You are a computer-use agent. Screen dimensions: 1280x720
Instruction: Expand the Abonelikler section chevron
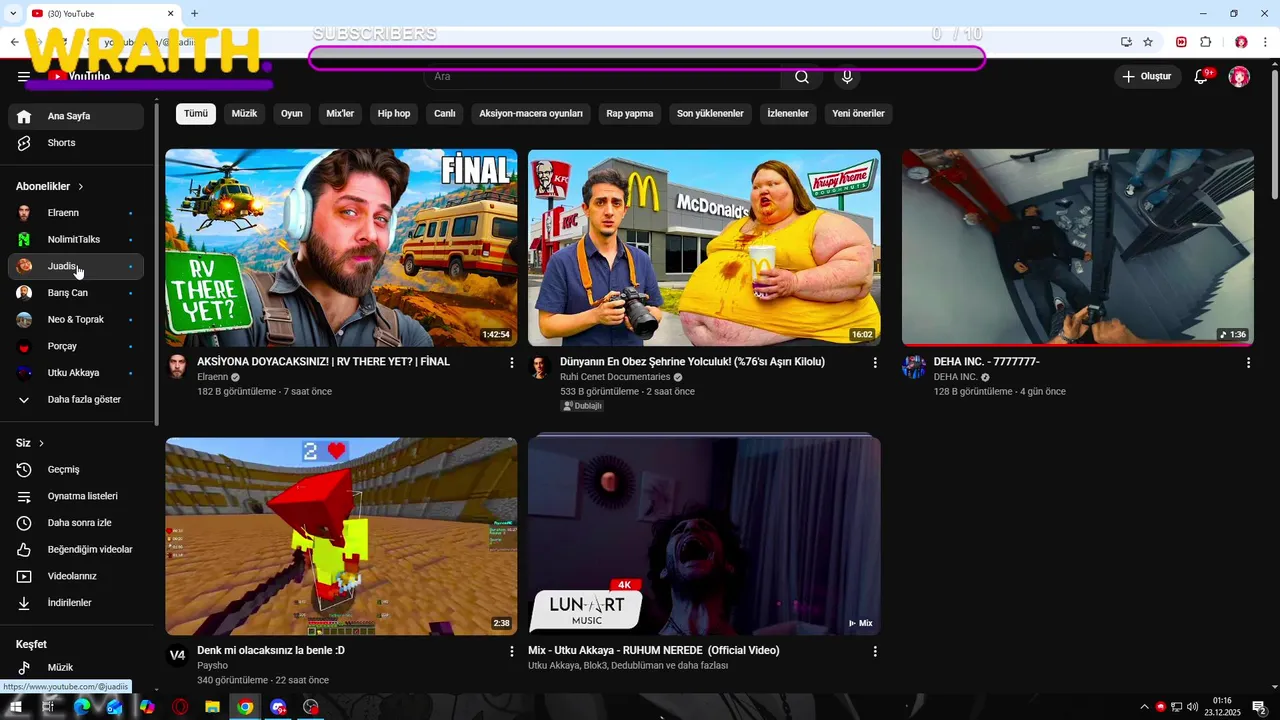point(81,187)
